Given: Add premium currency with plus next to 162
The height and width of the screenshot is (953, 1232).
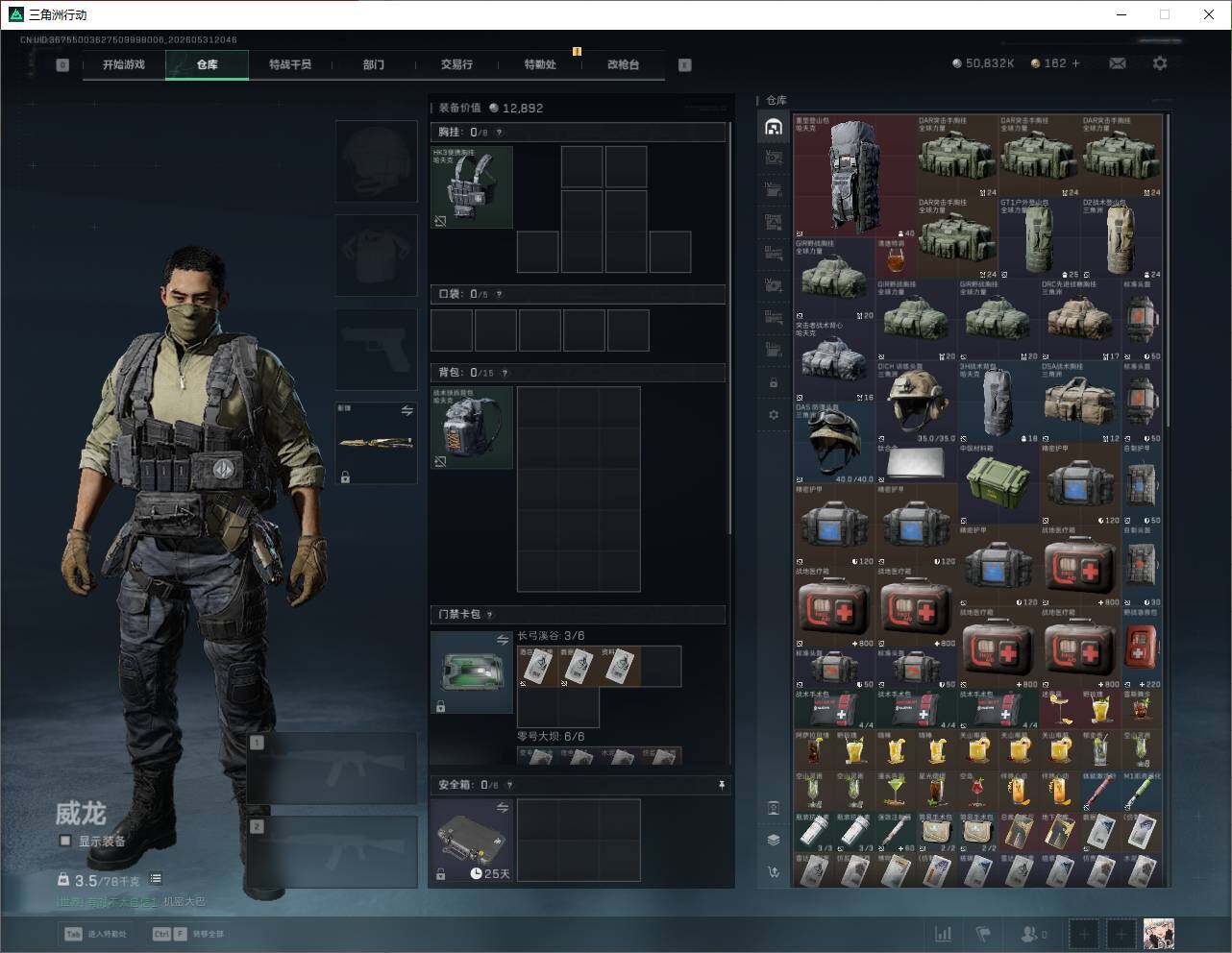Looking at the screenshot, I should 1075,63.
